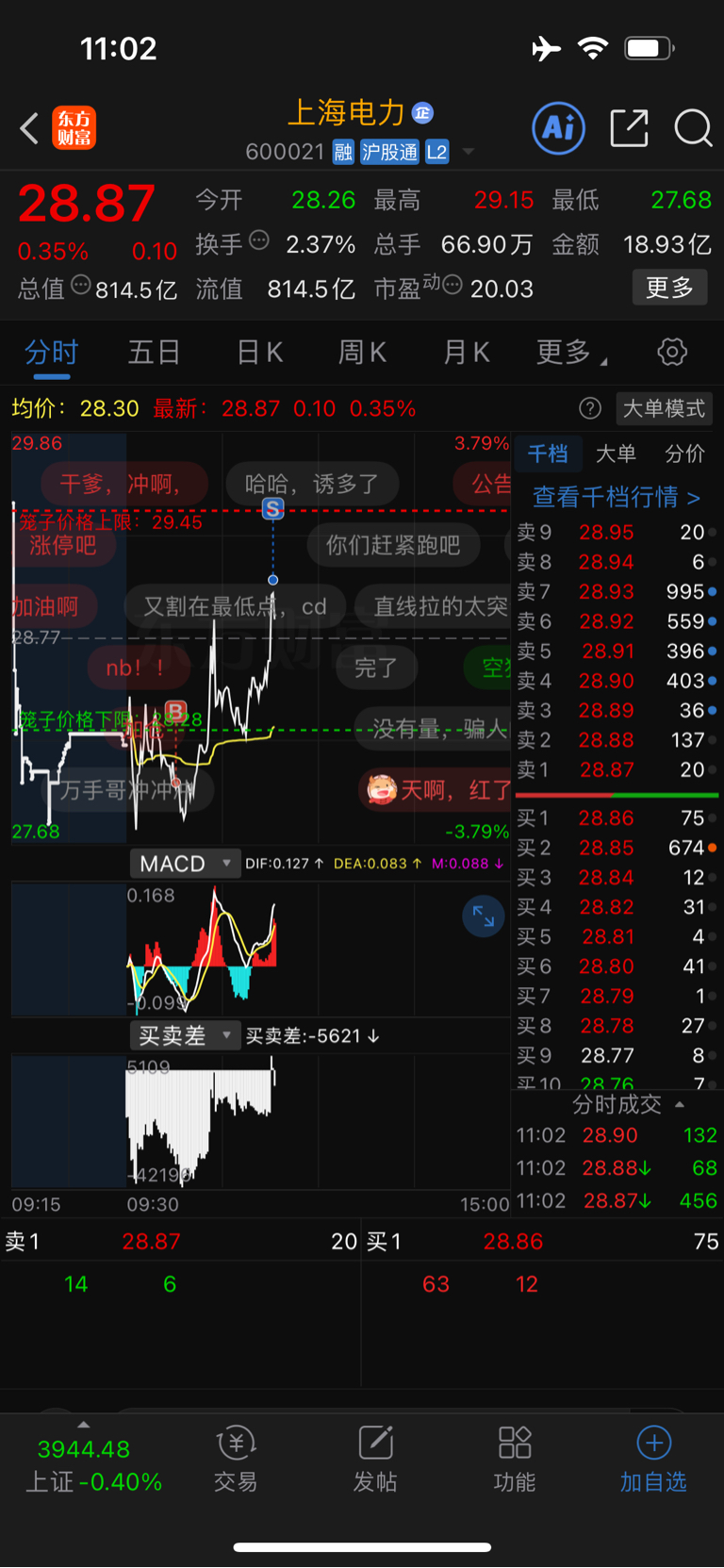Tap the 市盈 info icon

452,285
